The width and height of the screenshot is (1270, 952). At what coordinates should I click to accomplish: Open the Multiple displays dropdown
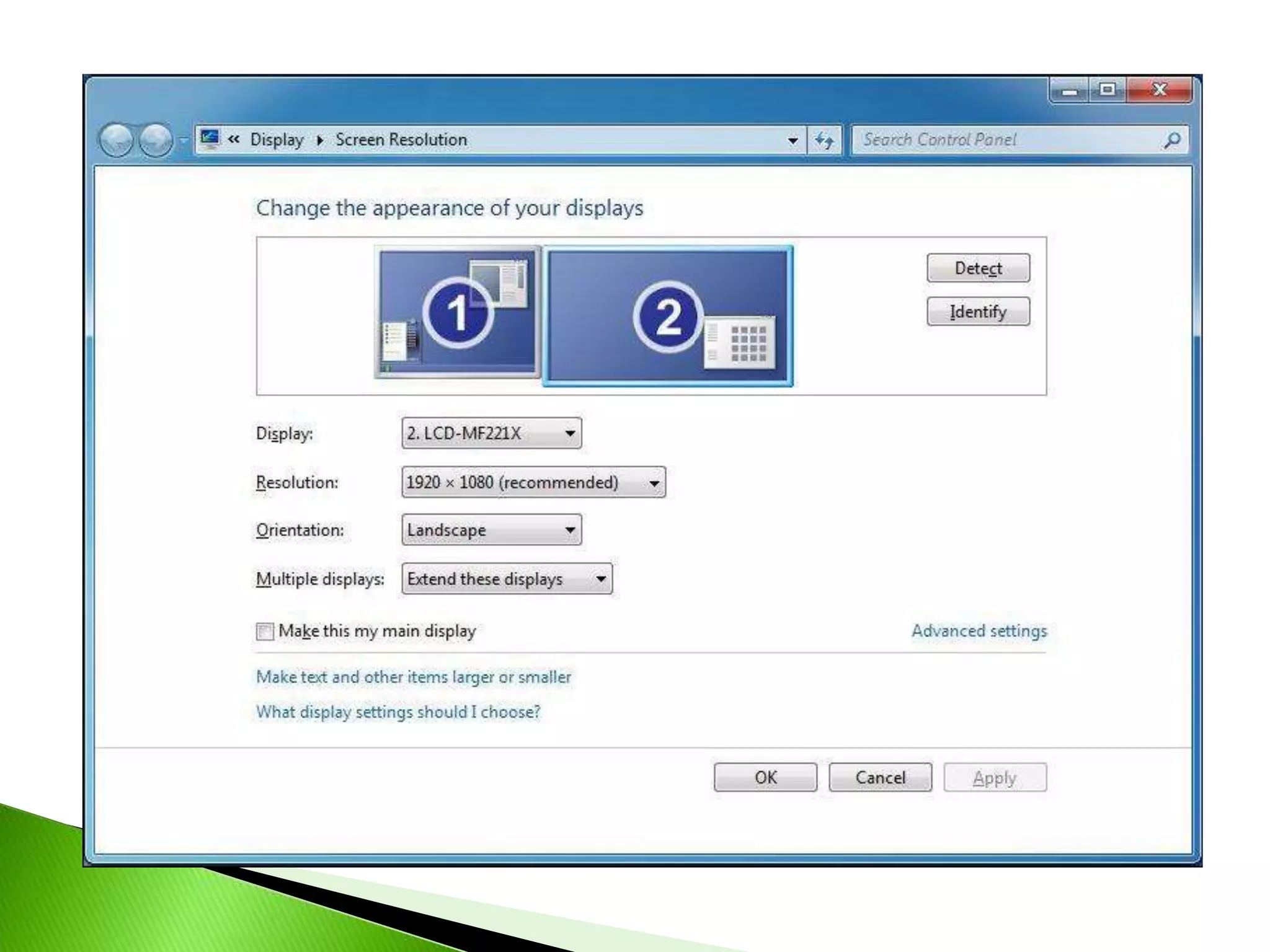point(507,579)
